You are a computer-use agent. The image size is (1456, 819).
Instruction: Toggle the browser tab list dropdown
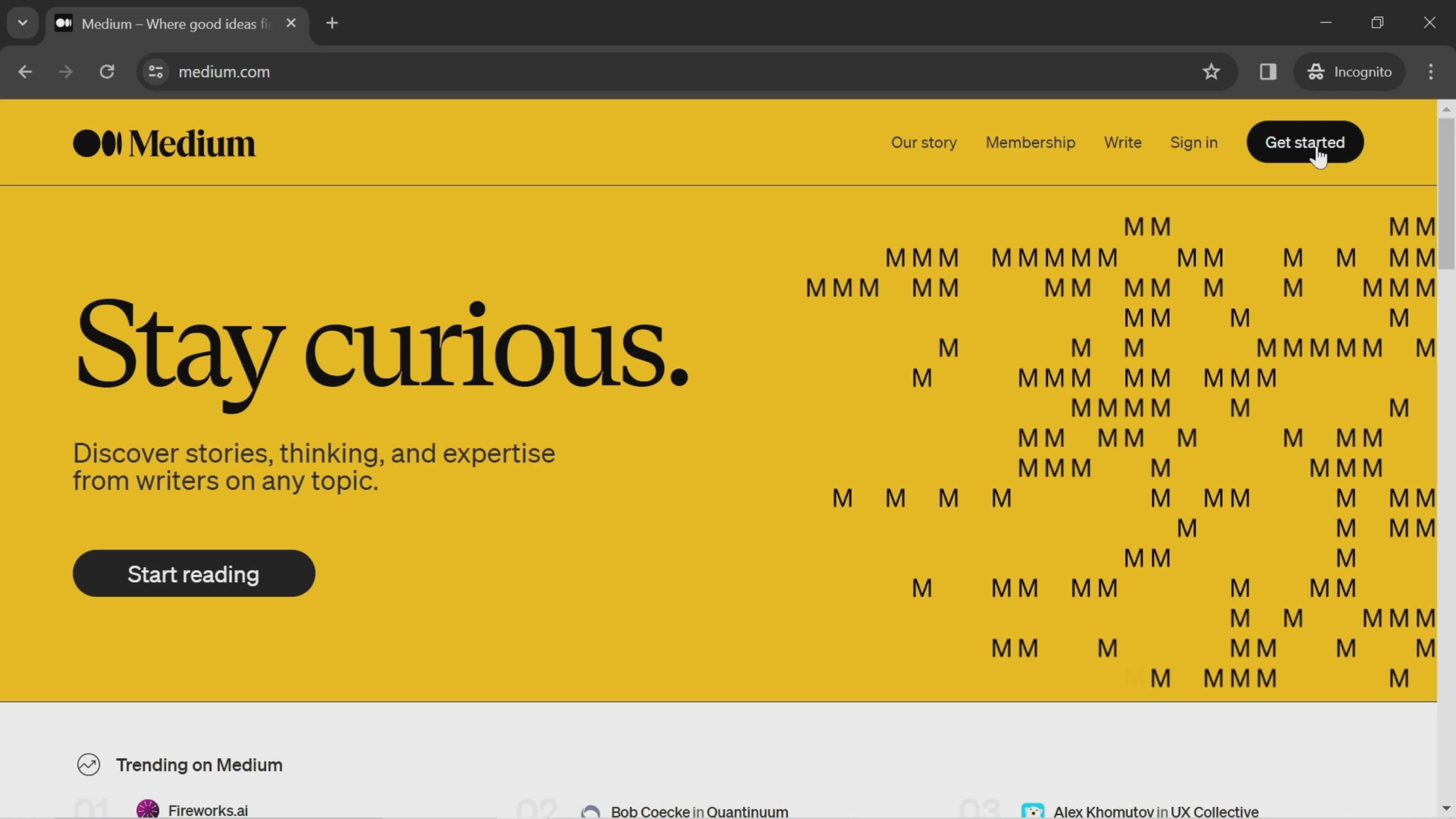[22, 22]
